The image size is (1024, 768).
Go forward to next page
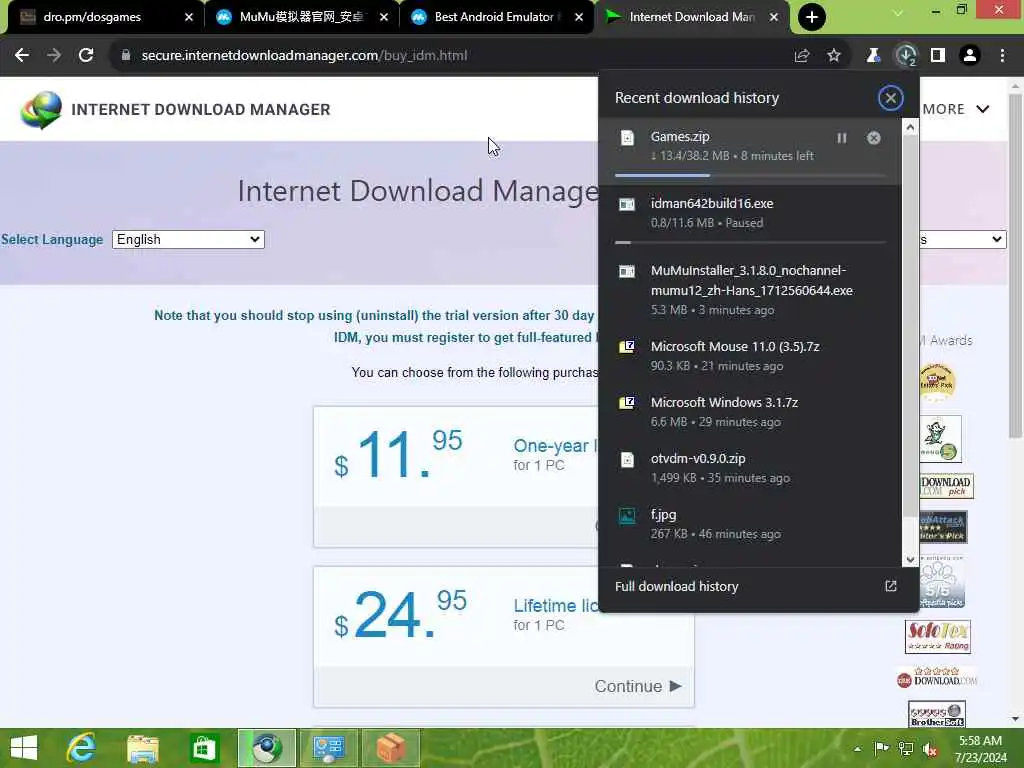click(x=54, y=56)
